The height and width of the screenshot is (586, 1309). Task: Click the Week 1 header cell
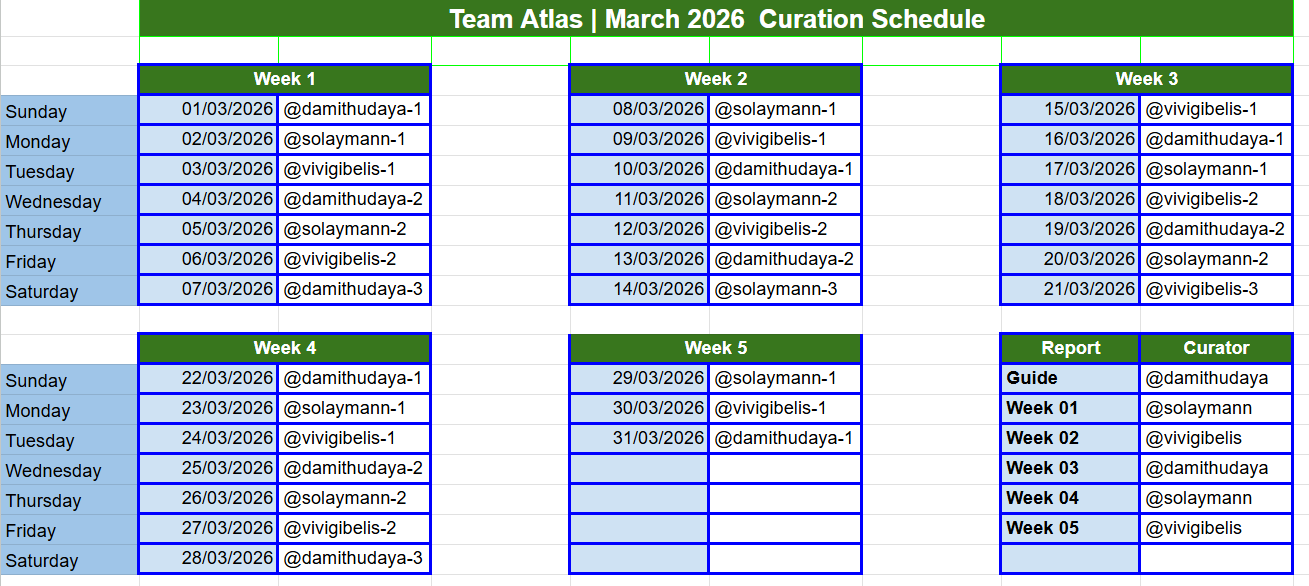(284, 79)
